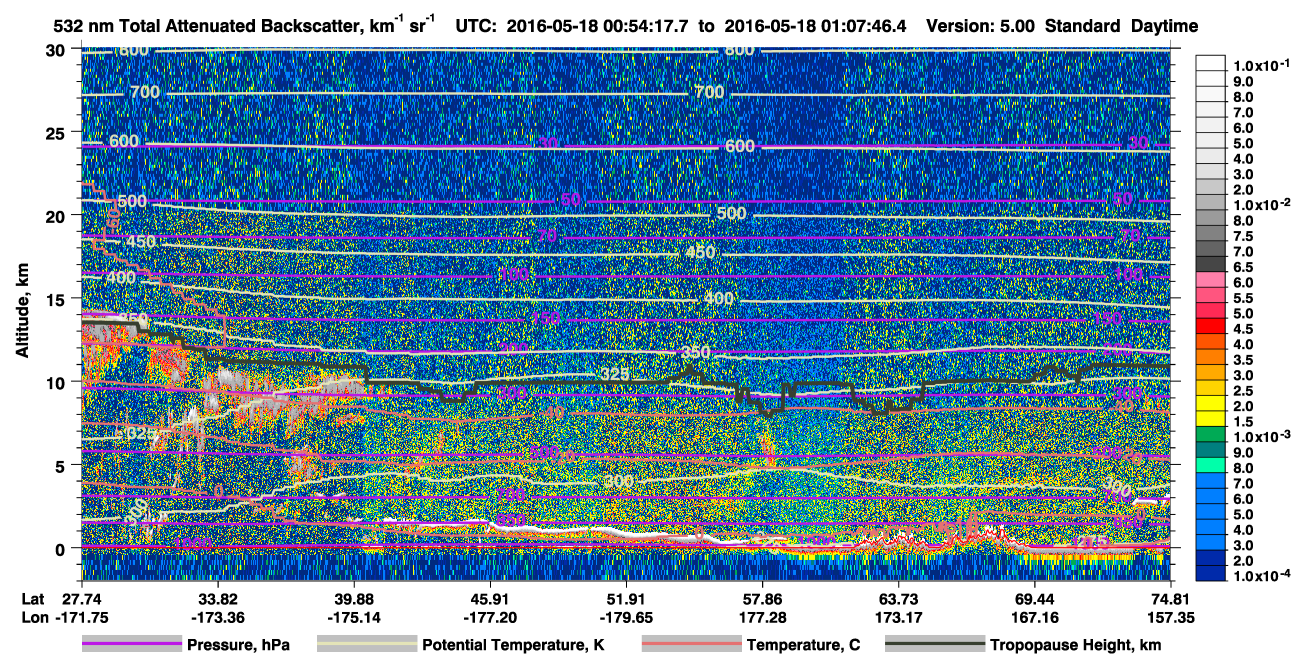Click altitude axis tick label 15
The image size is (1300, 667).
[54, 299]
